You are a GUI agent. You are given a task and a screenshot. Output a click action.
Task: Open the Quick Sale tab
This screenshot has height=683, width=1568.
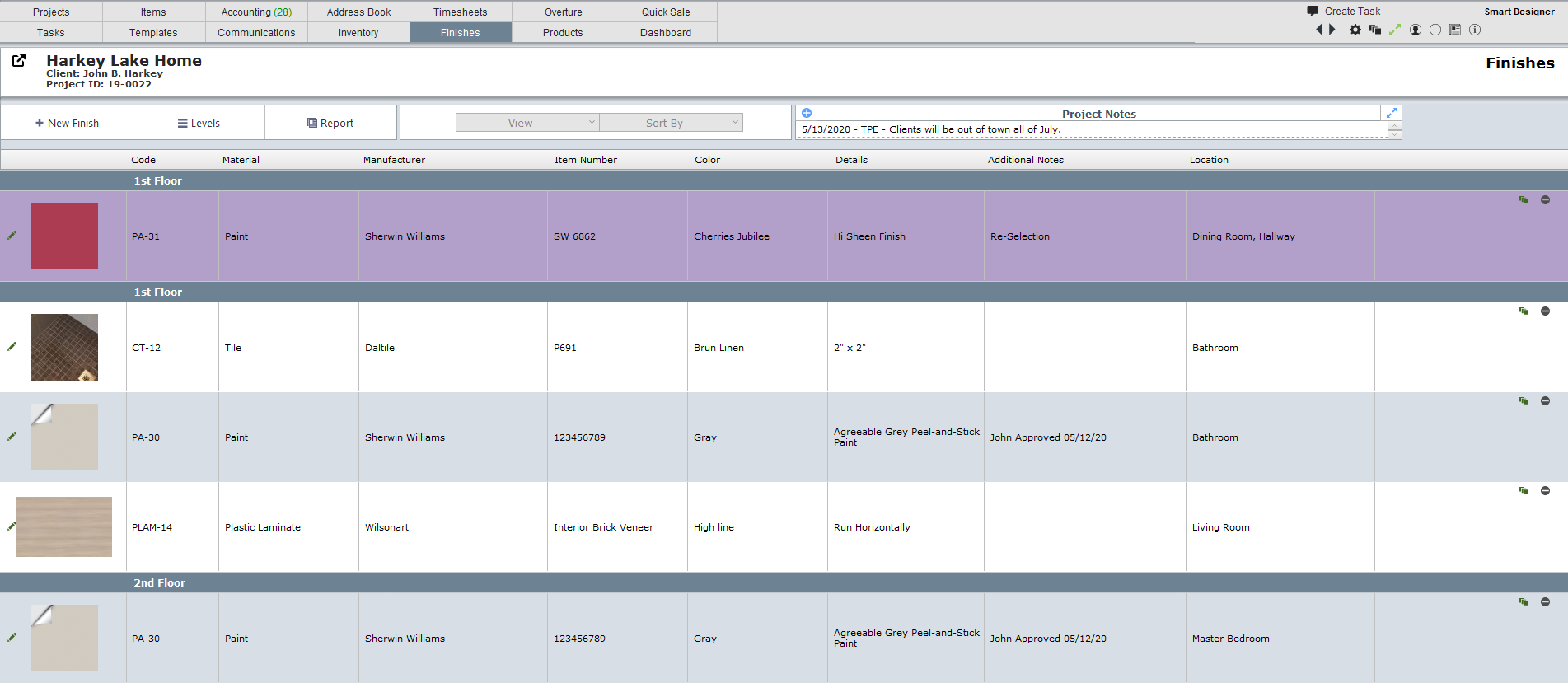(x=666, y=12)
